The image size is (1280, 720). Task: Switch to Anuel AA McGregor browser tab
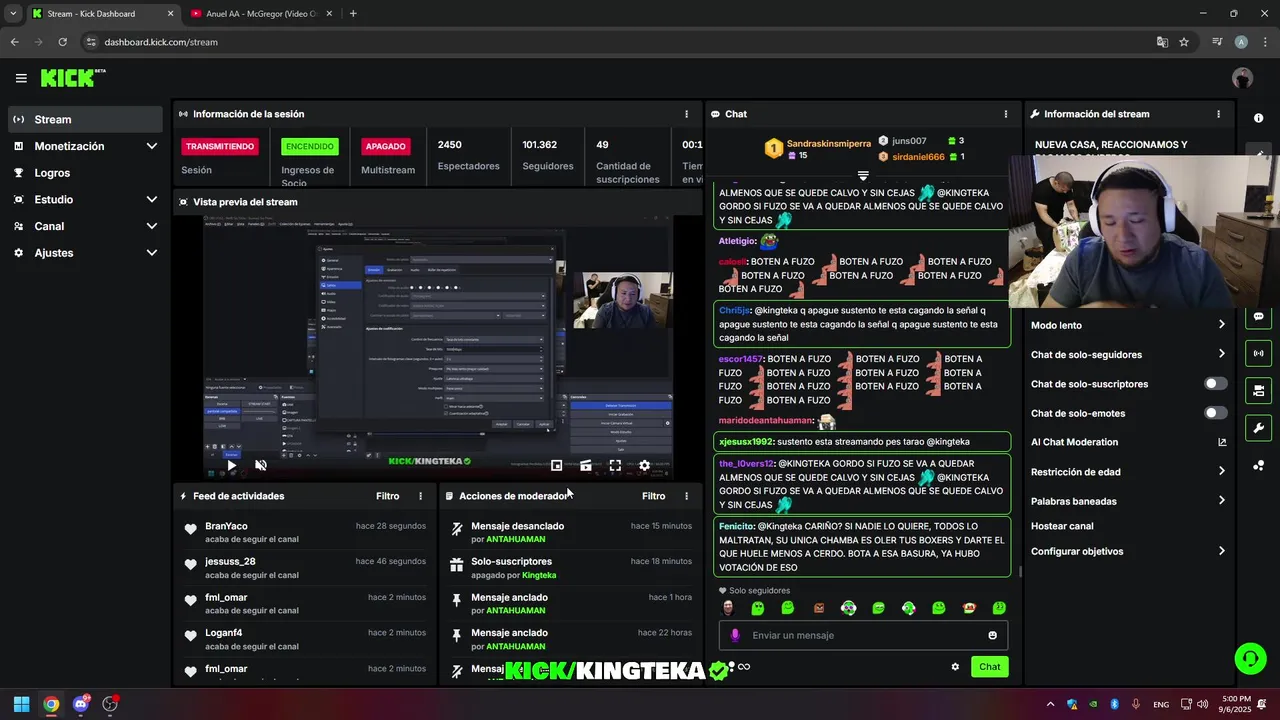(x=263, y=14)
